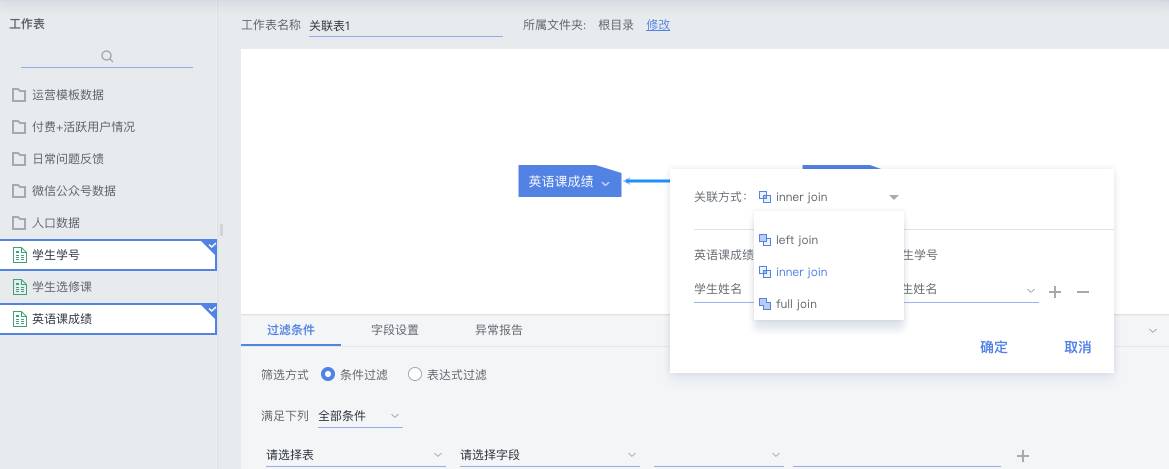Switch to the 字段设置 tab

(x=394, y=330)
